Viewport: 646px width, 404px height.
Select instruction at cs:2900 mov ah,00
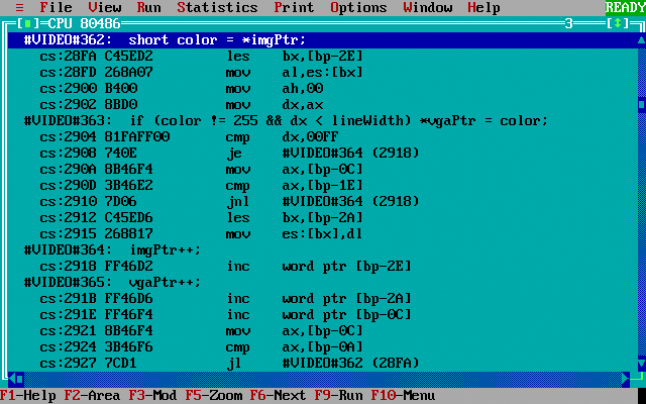coord(323,89)
